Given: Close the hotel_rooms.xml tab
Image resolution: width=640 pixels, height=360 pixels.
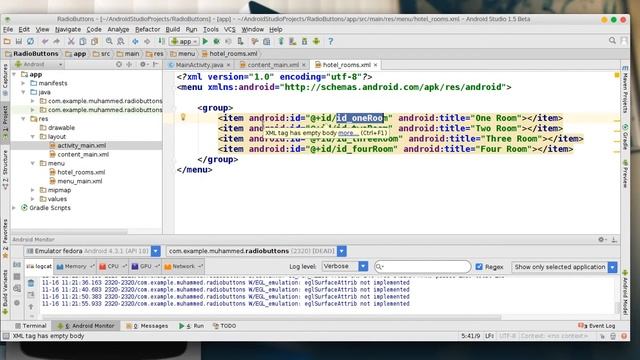Looking at the screenshot, I should tap(375, 65).
